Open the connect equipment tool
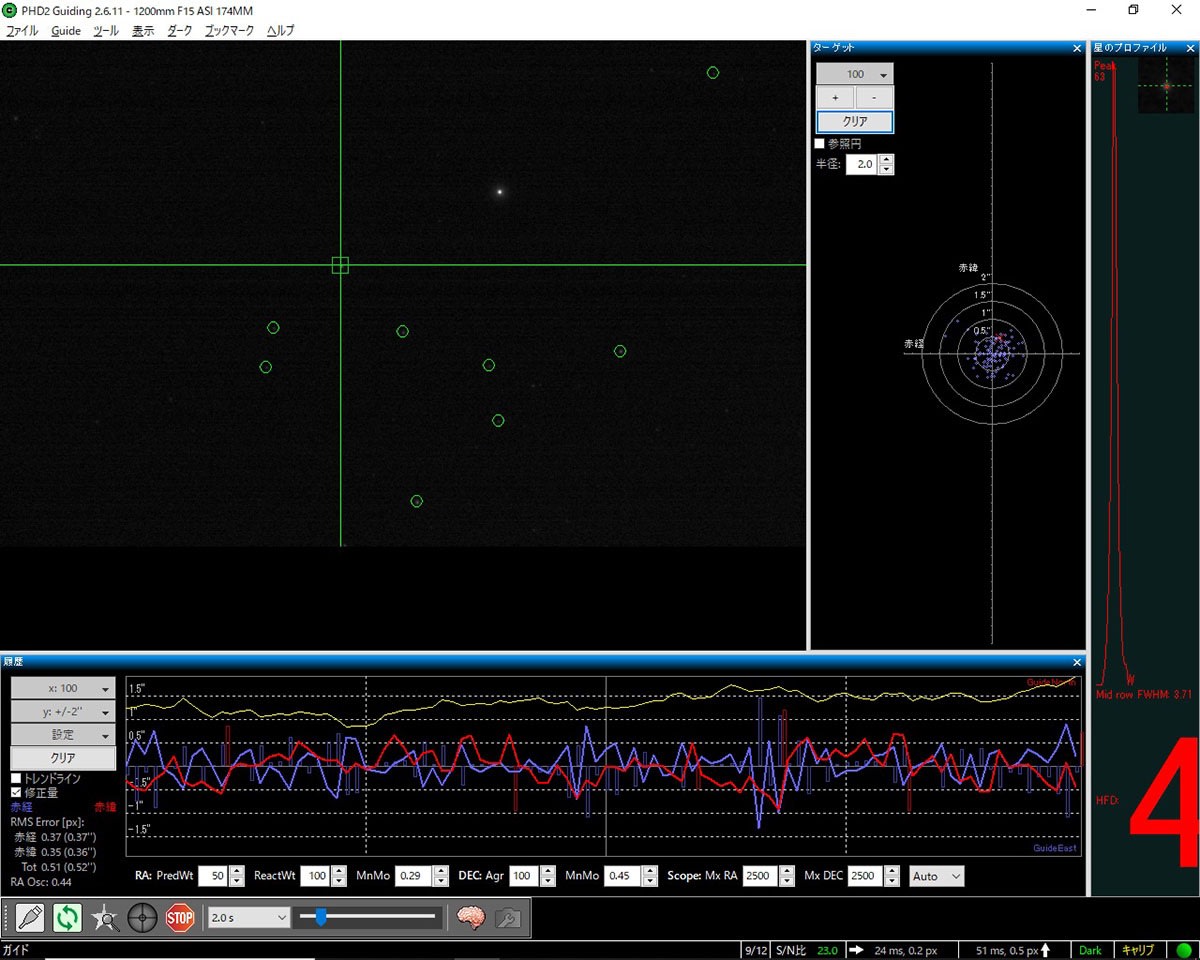1200x960 pixels. pyautogui.click(x=30, y=917)
